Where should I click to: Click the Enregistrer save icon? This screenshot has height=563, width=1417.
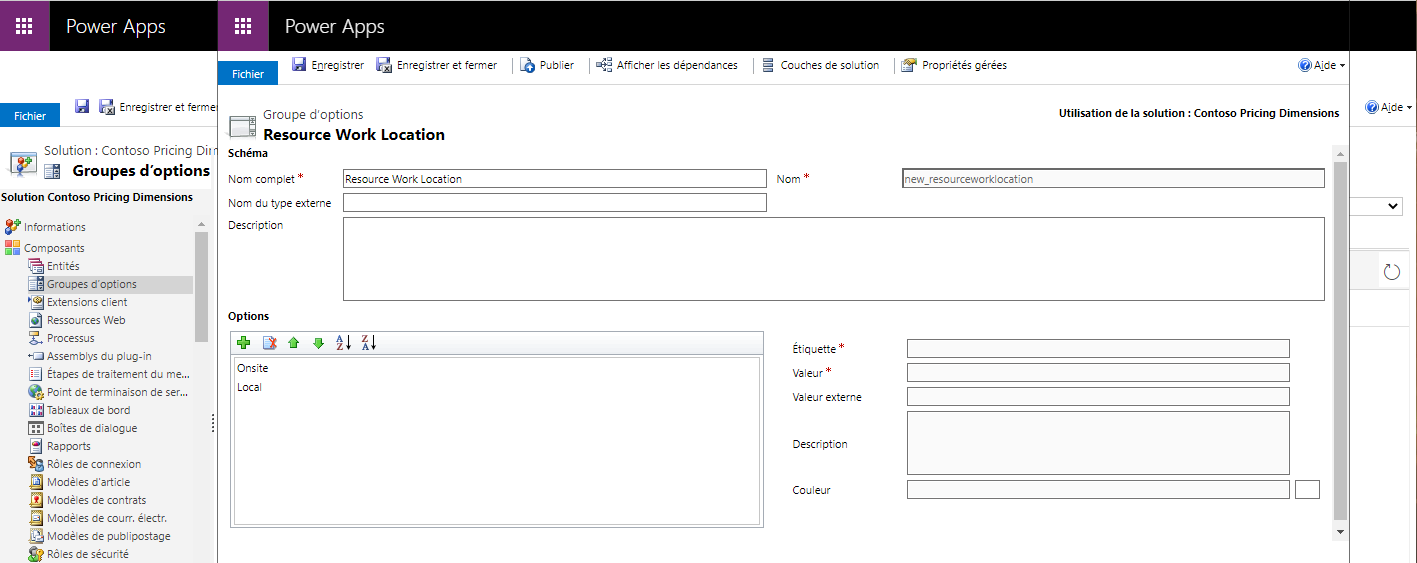(x=299, y=65)
